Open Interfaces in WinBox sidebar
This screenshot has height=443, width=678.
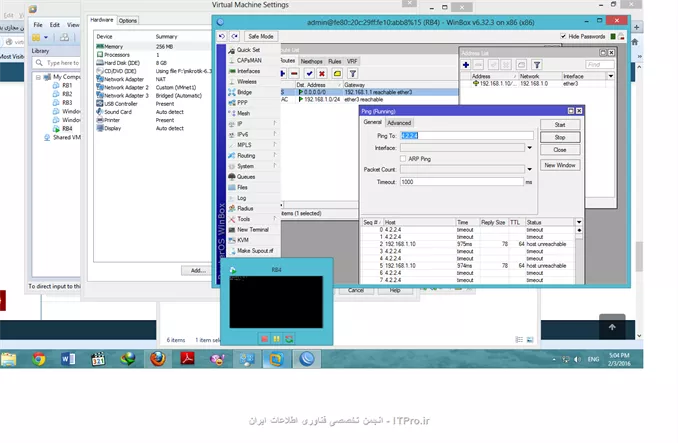248,71
